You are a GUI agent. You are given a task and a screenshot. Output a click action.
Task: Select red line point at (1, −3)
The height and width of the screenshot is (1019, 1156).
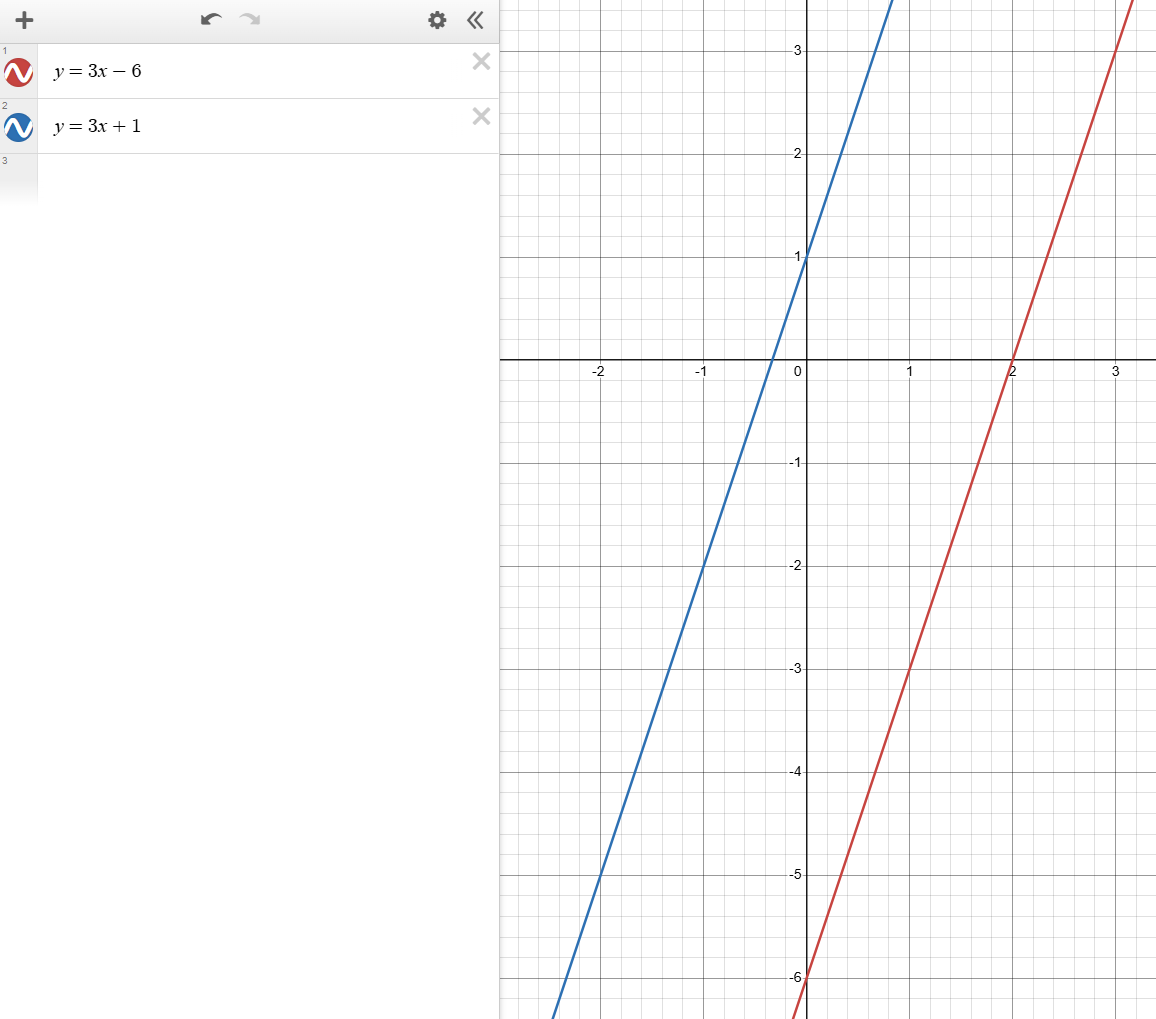[909, 668]
